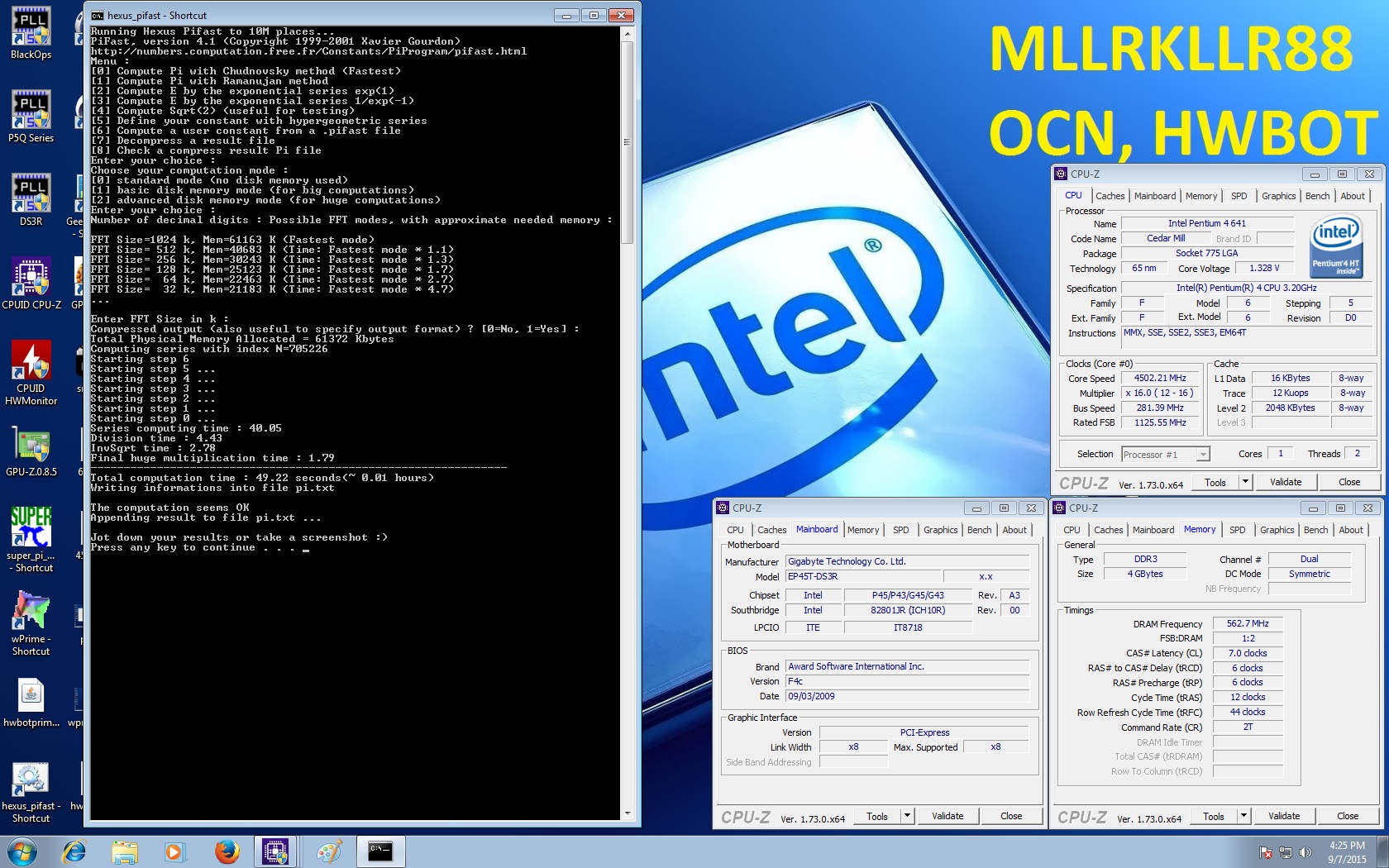Click the Intel Pentium 4 HT logo
Image resolution: width=1389 pixels, height=868 pixels.
(1335, 246)
